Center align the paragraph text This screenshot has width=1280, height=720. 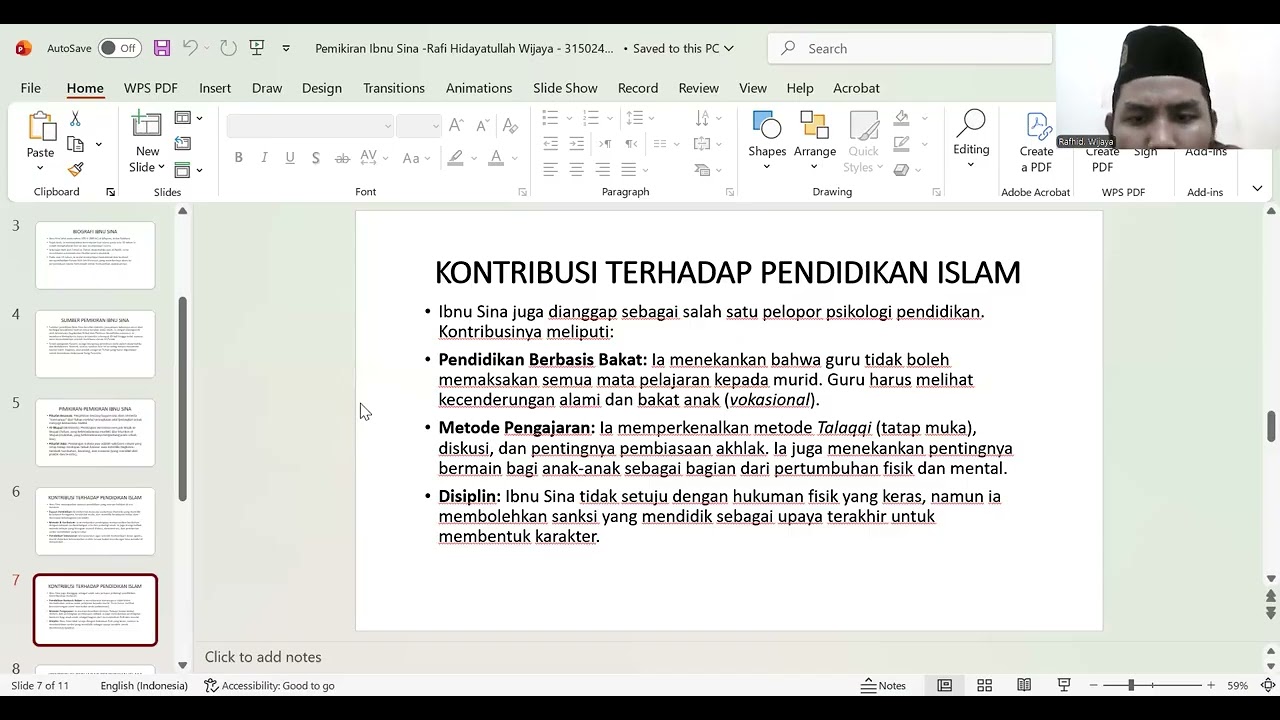576,170
